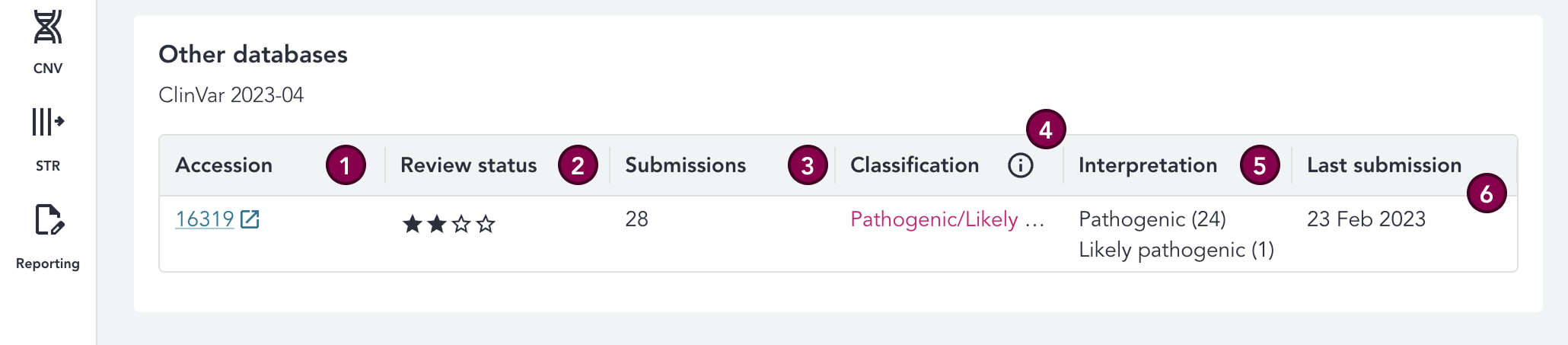This screenshot has width=1568, height=345.
Task: Click annotation marker number 4
Action: pyautogui.click(x=1046, y=129)
